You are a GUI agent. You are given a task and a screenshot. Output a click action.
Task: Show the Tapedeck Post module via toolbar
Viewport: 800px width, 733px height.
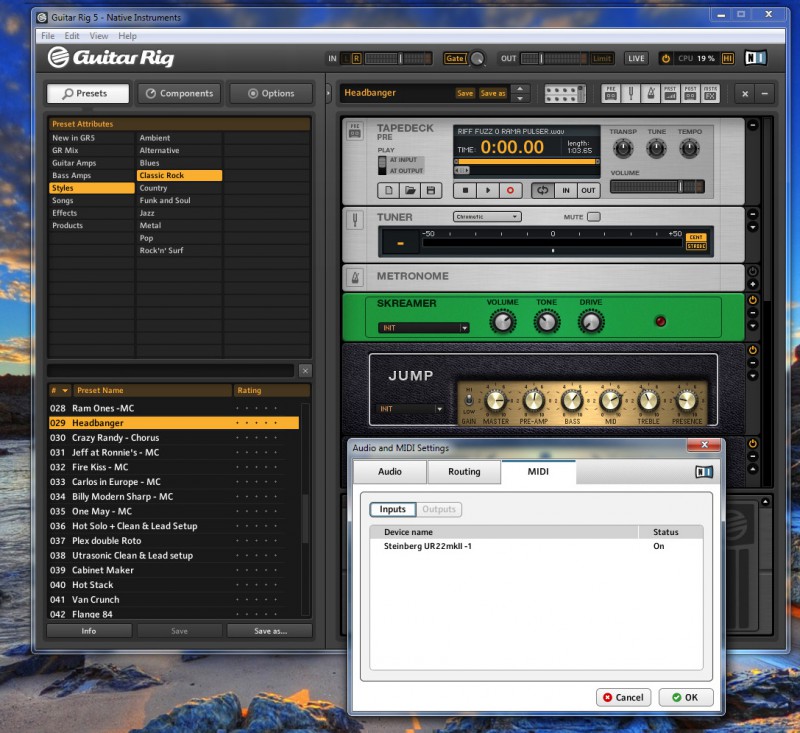[x=690, y=93]
